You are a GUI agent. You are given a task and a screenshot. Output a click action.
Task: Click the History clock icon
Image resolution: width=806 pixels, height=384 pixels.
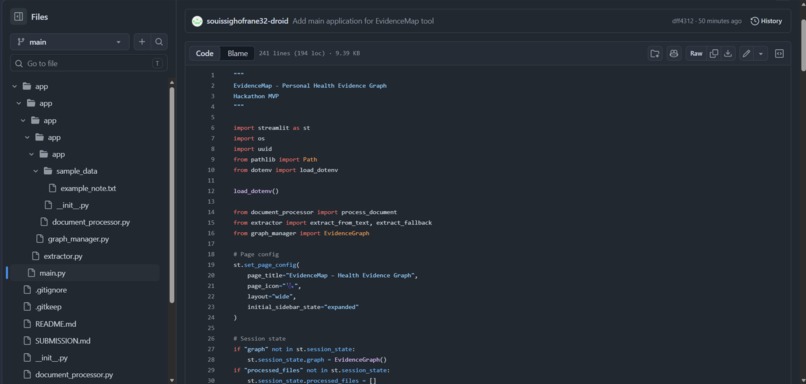[755, 21]
